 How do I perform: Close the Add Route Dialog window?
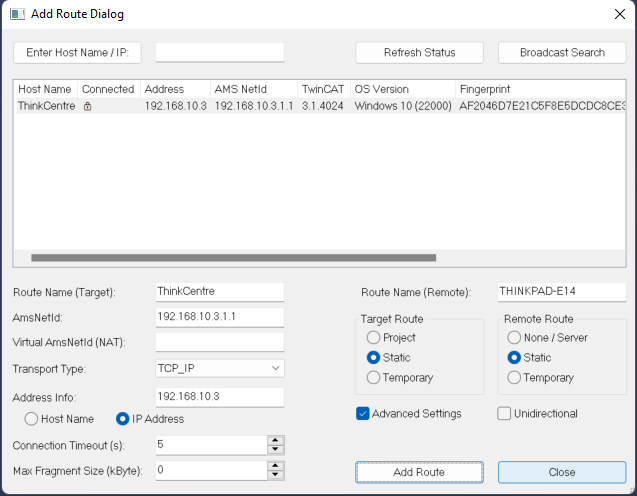click(616, 15)
